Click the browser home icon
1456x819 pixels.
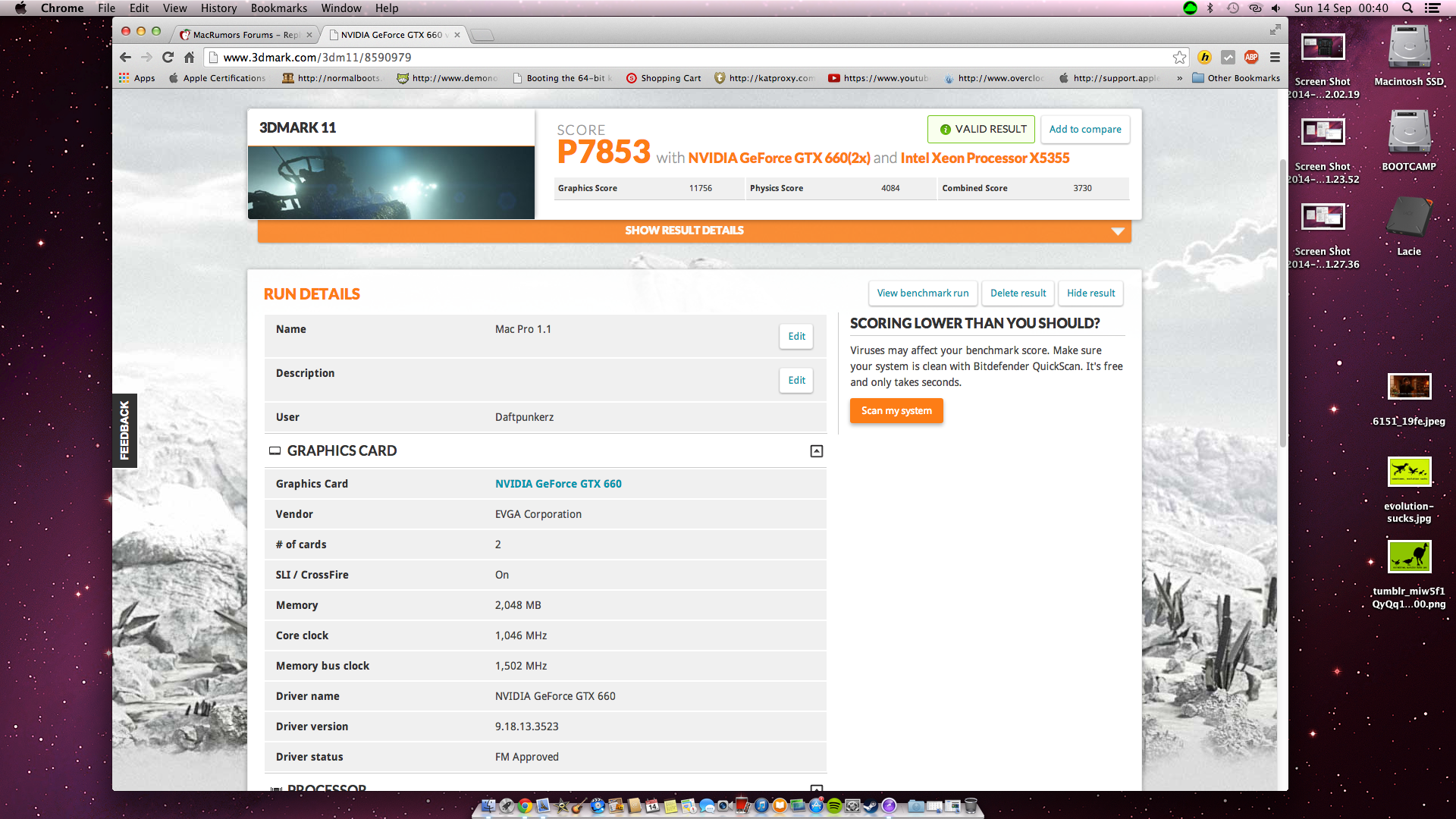pyautogui.click(x=190, y=57)
